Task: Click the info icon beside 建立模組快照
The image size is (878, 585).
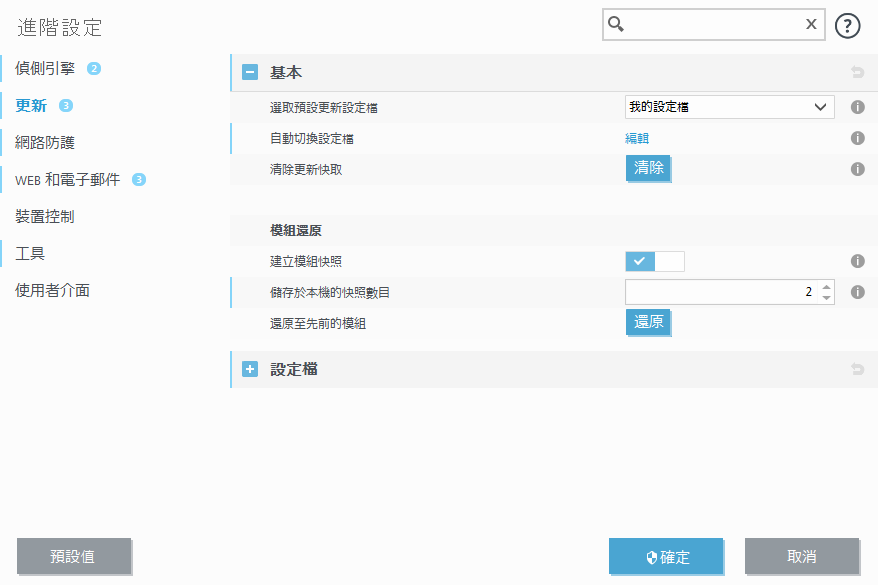Action: coord(857,261)
